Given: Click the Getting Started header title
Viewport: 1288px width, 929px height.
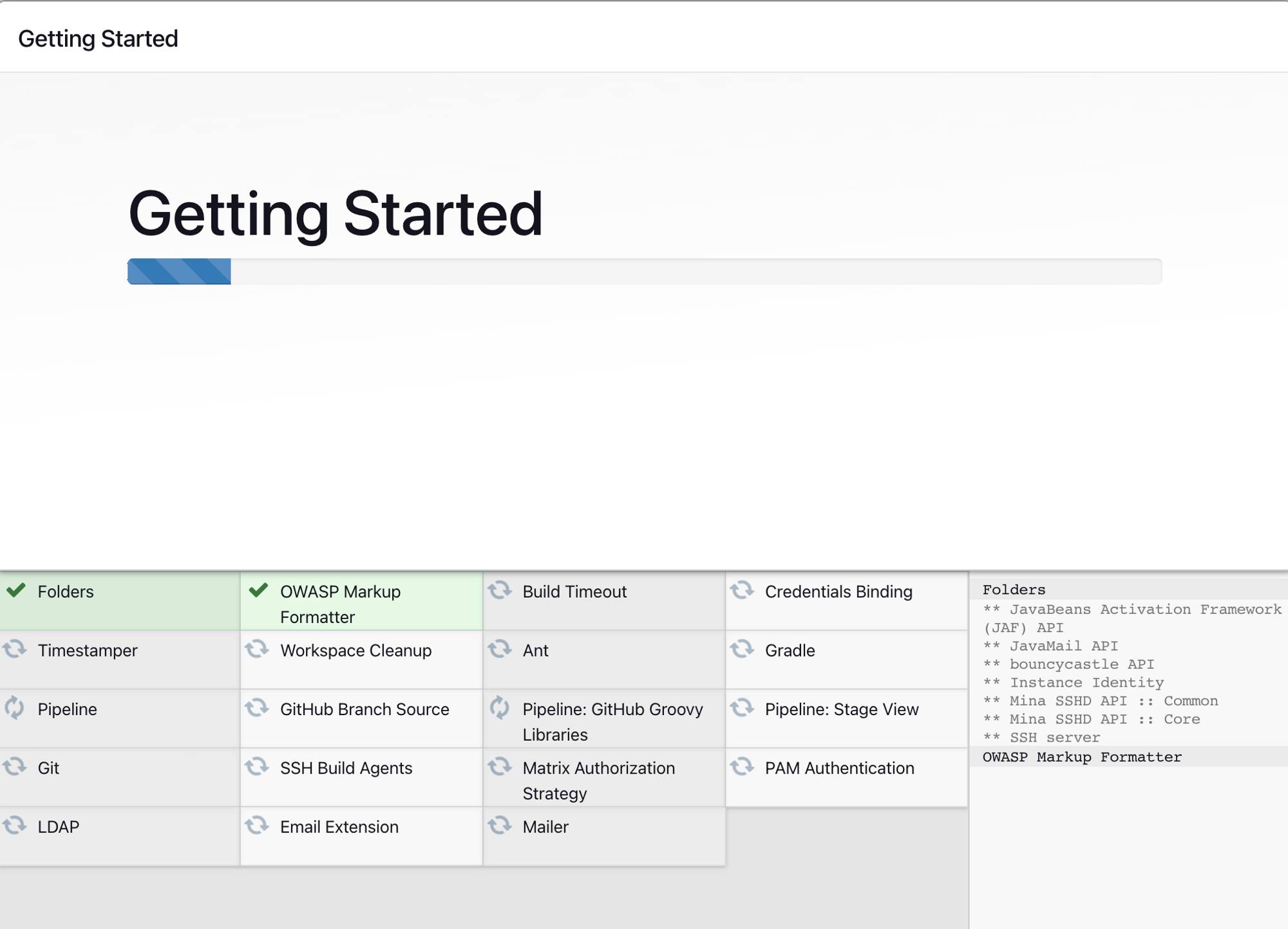Looking at the screenshot, I should point(98,39).
